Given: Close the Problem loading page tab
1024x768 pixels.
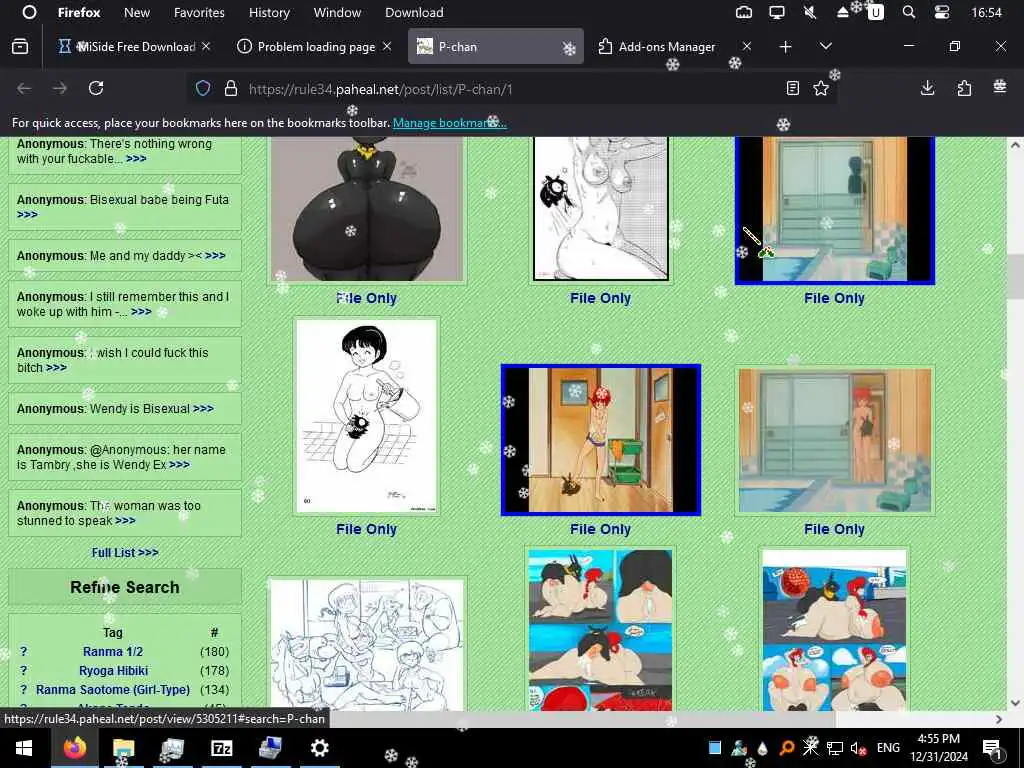Looking at the screenshot, I should pos(387,46).
